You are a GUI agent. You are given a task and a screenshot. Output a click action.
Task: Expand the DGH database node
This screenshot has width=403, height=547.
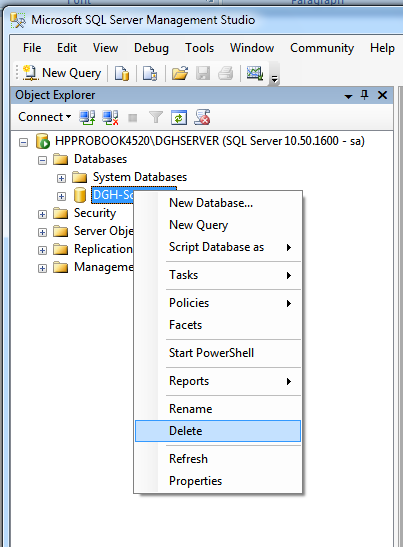click(x=61, y=196)
